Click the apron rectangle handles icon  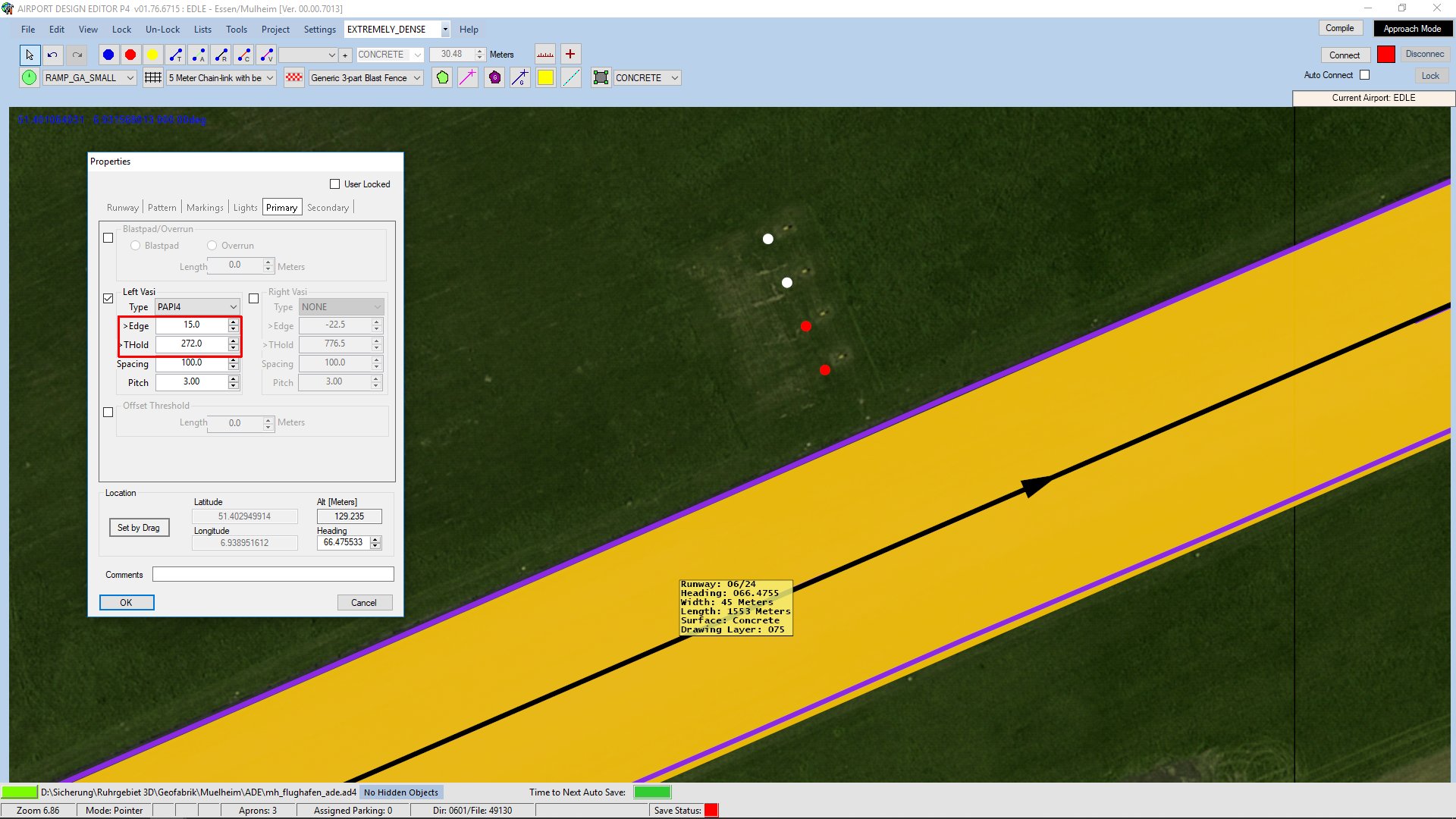[601, 77]
